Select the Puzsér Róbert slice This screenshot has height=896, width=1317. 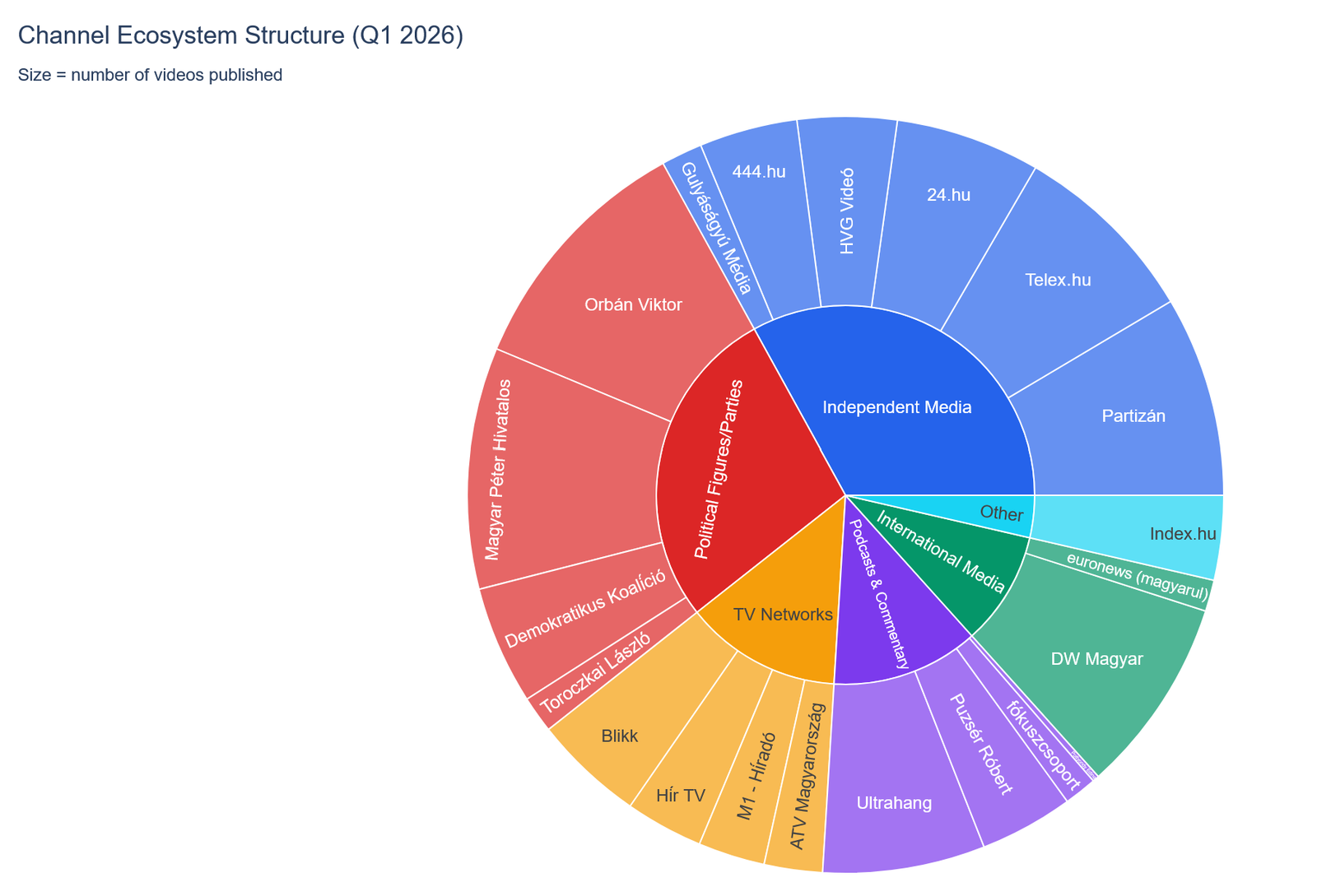pos(980,745)
